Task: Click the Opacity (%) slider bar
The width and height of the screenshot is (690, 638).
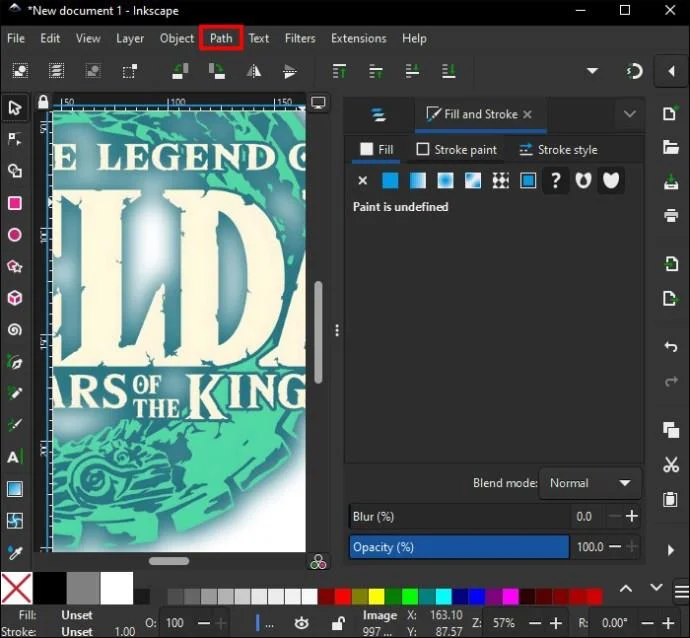Action: click(459, 547)
